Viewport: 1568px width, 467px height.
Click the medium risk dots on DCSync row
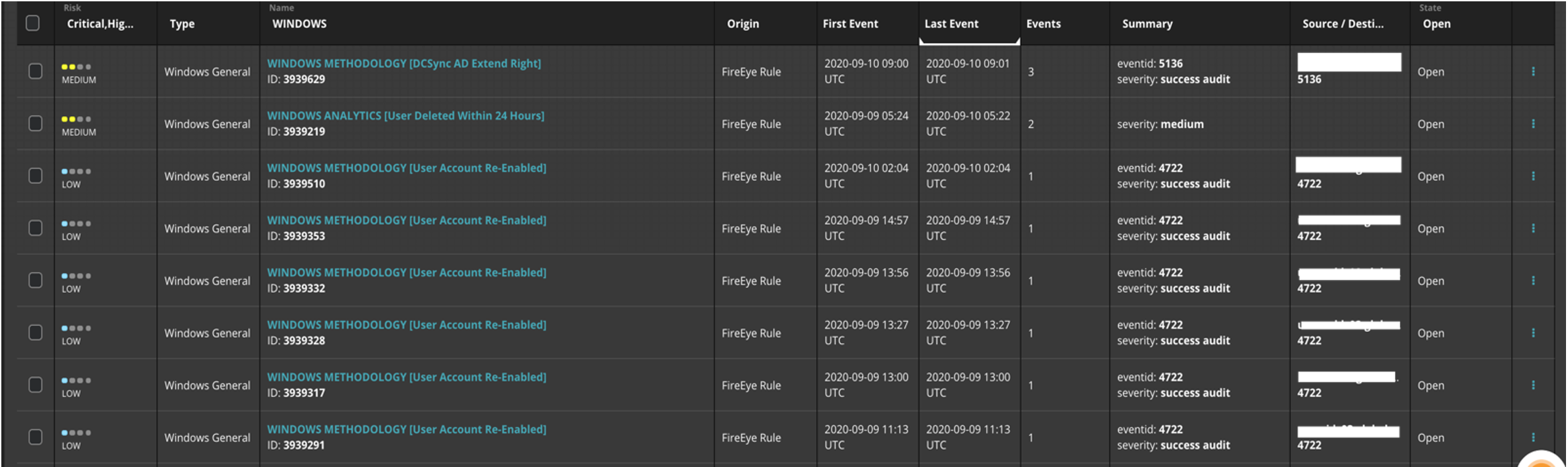point(76,67)
